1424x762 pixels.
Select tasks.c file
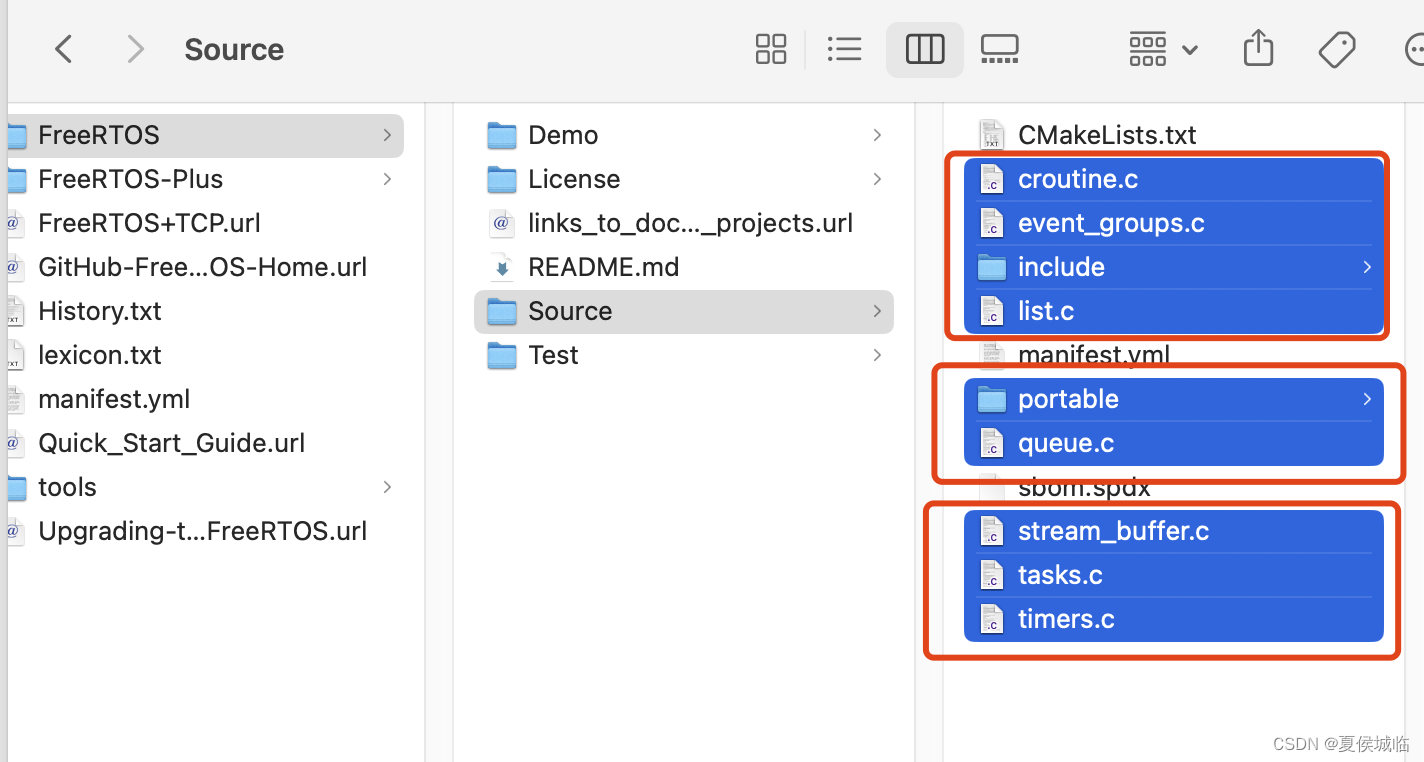coord(1174,575)
